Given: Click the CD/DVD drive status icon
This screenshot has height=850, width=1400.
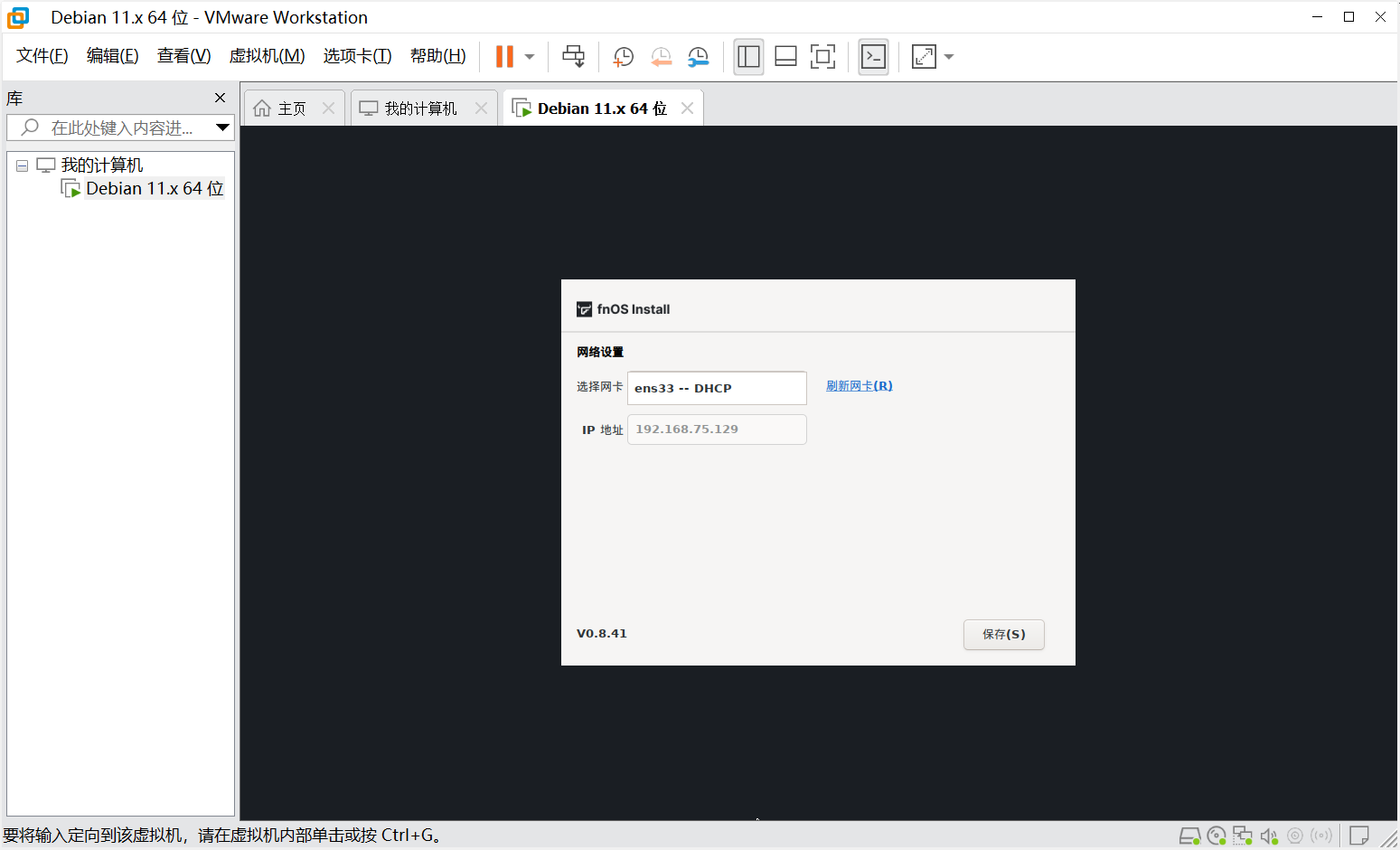Looking at the screenshot, I should (x=1217, y=836).
